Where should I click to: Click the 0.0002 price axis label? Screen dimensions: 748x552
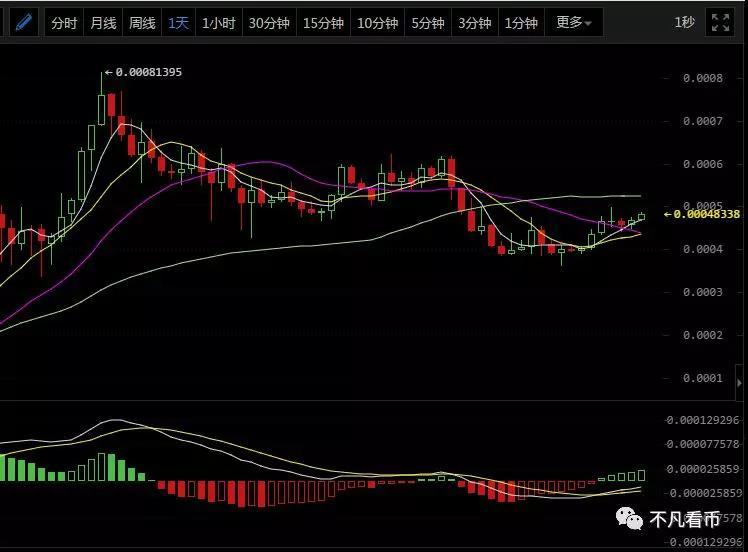tap(703, 335)
